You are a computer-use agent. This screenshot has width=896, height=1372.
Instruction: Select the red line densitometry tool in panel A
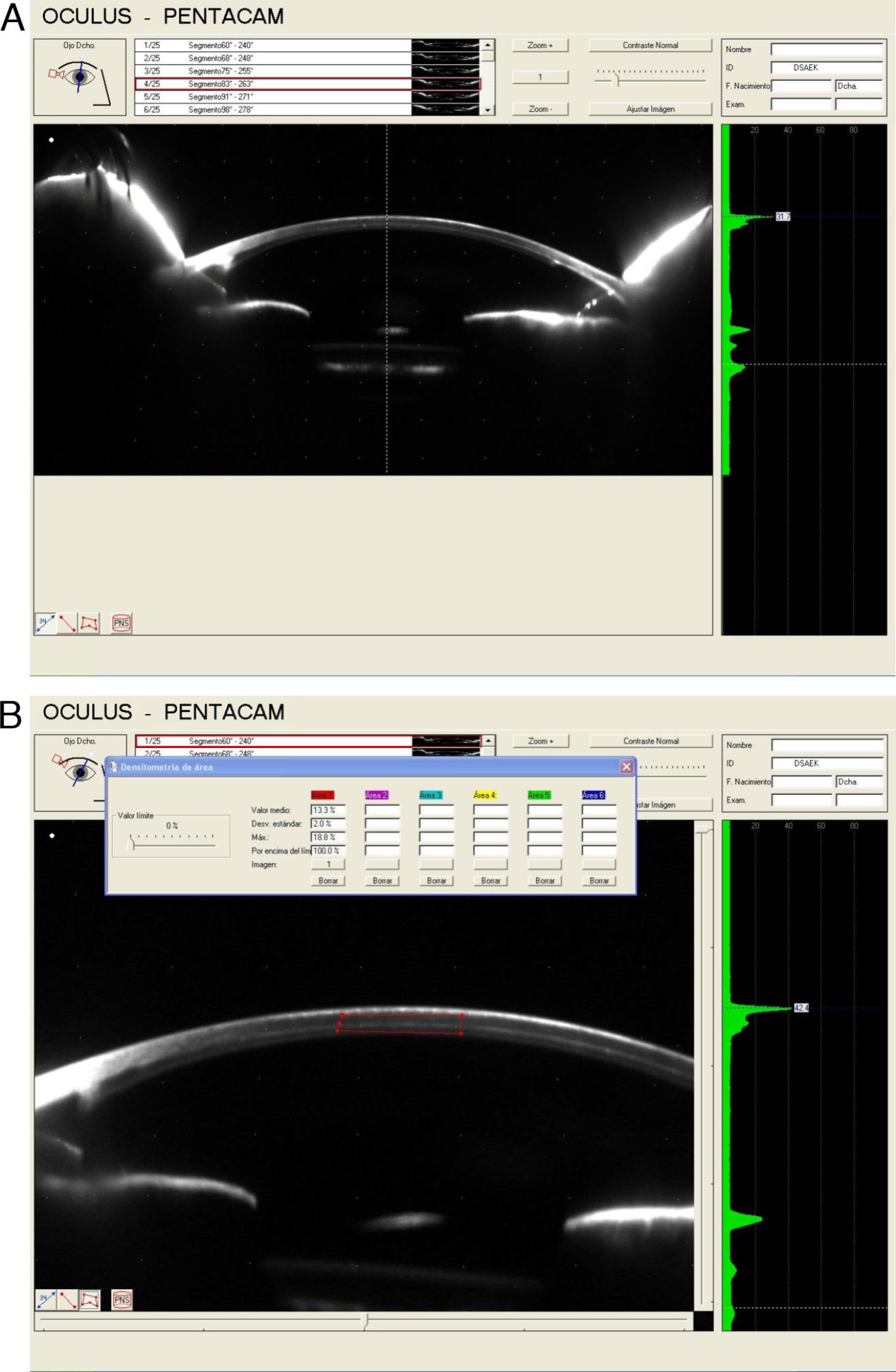(x=67, y=623)
